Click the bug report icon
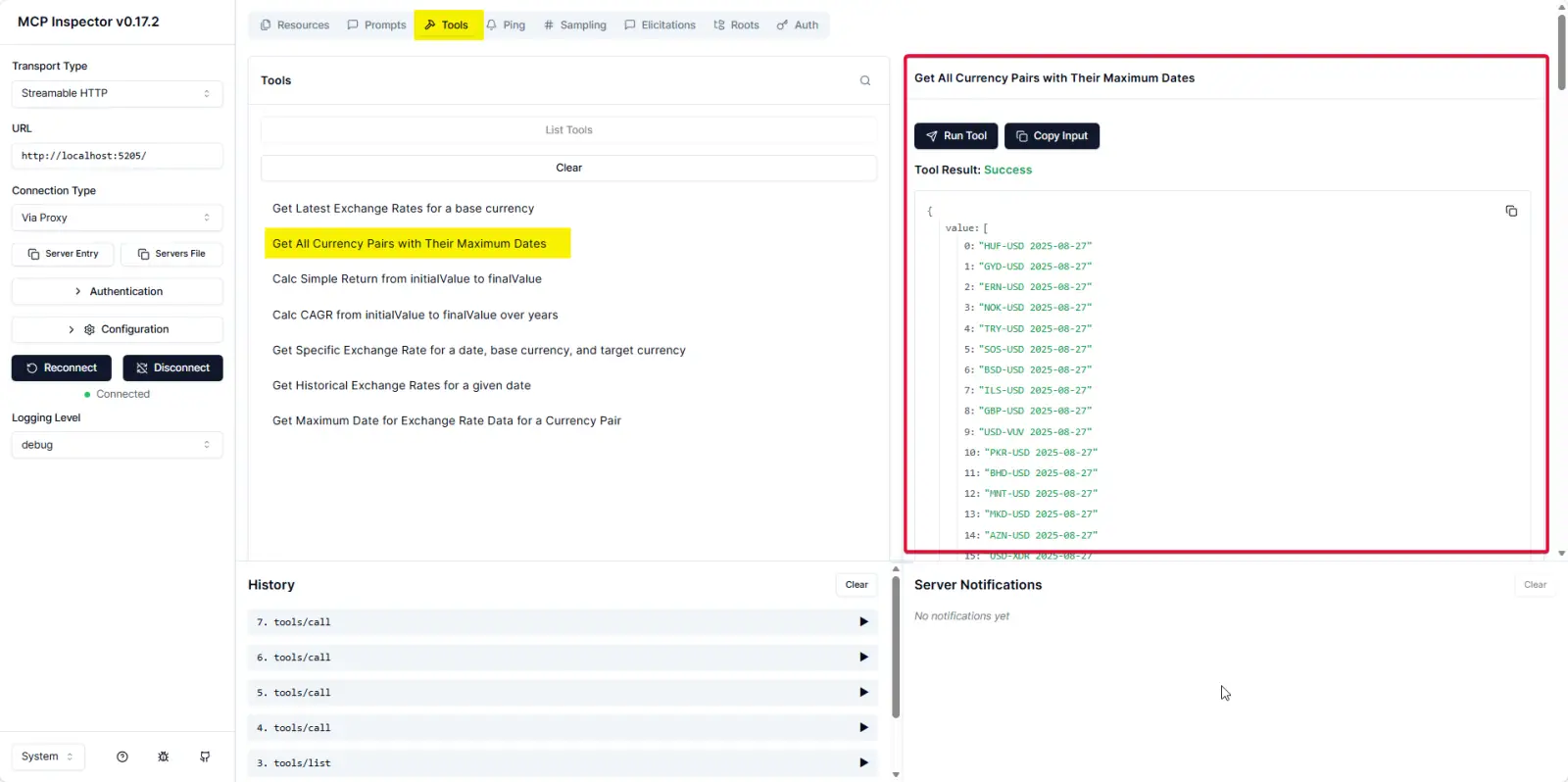1568x782 pixels. pos(164,757)
